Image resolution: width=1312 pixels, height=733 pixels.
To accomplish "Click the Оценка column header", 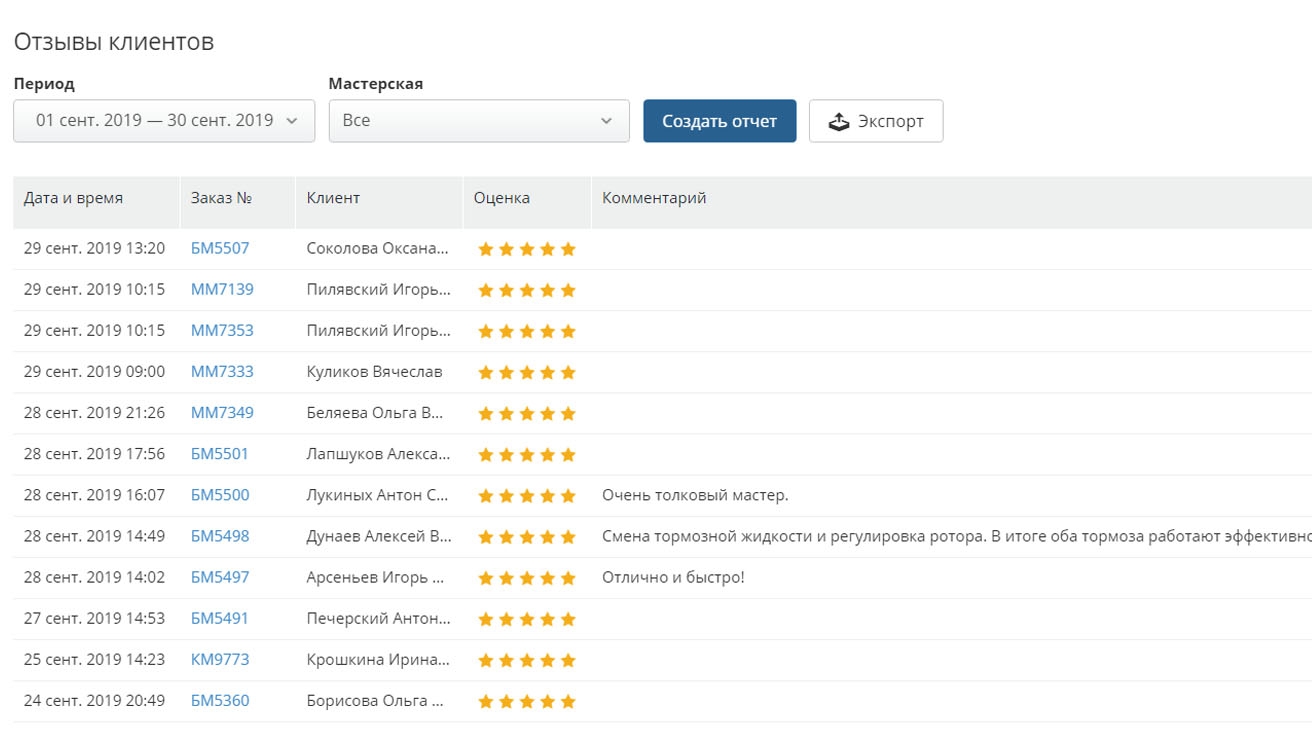I will 502,198.
